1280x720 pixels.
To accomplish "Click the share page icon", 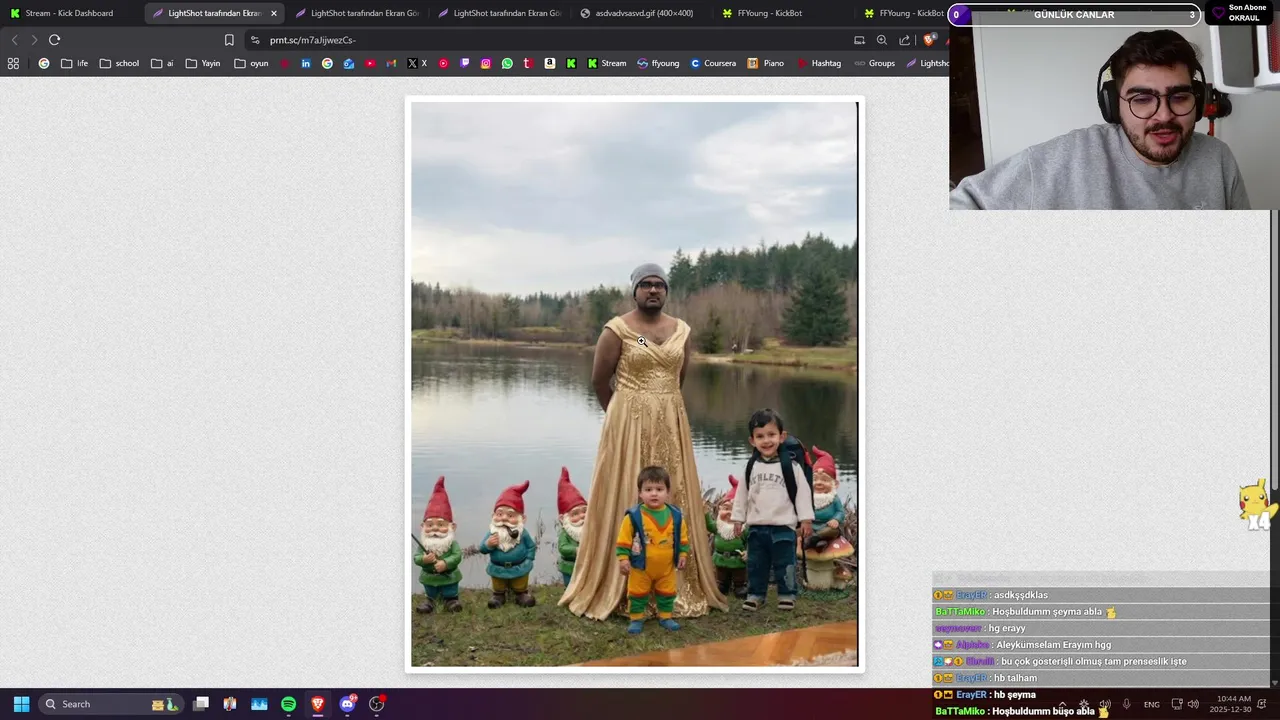I will 905,40.
